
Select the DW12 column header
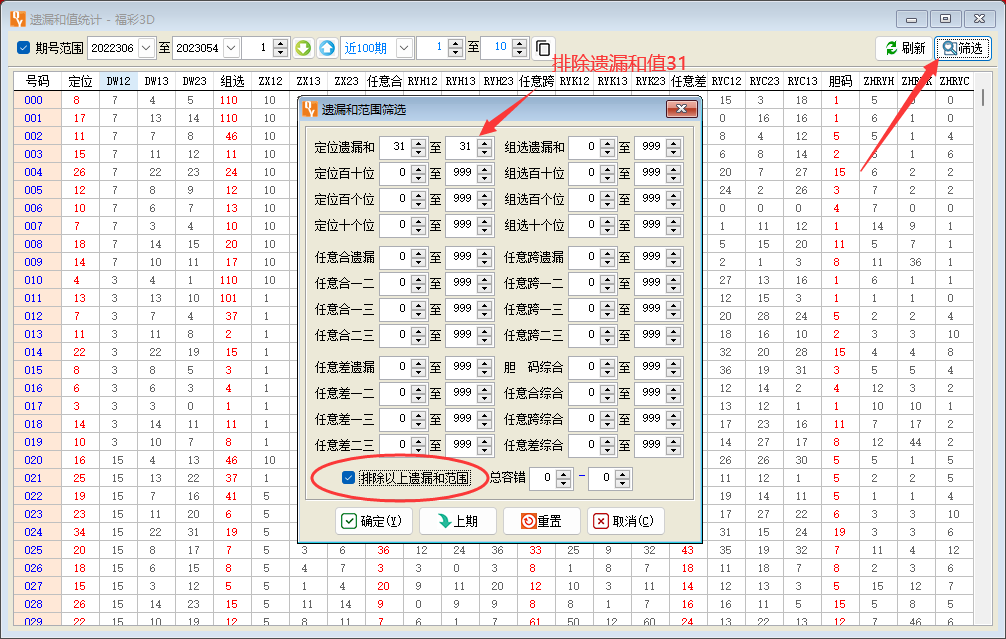click(x=119, y=81)
